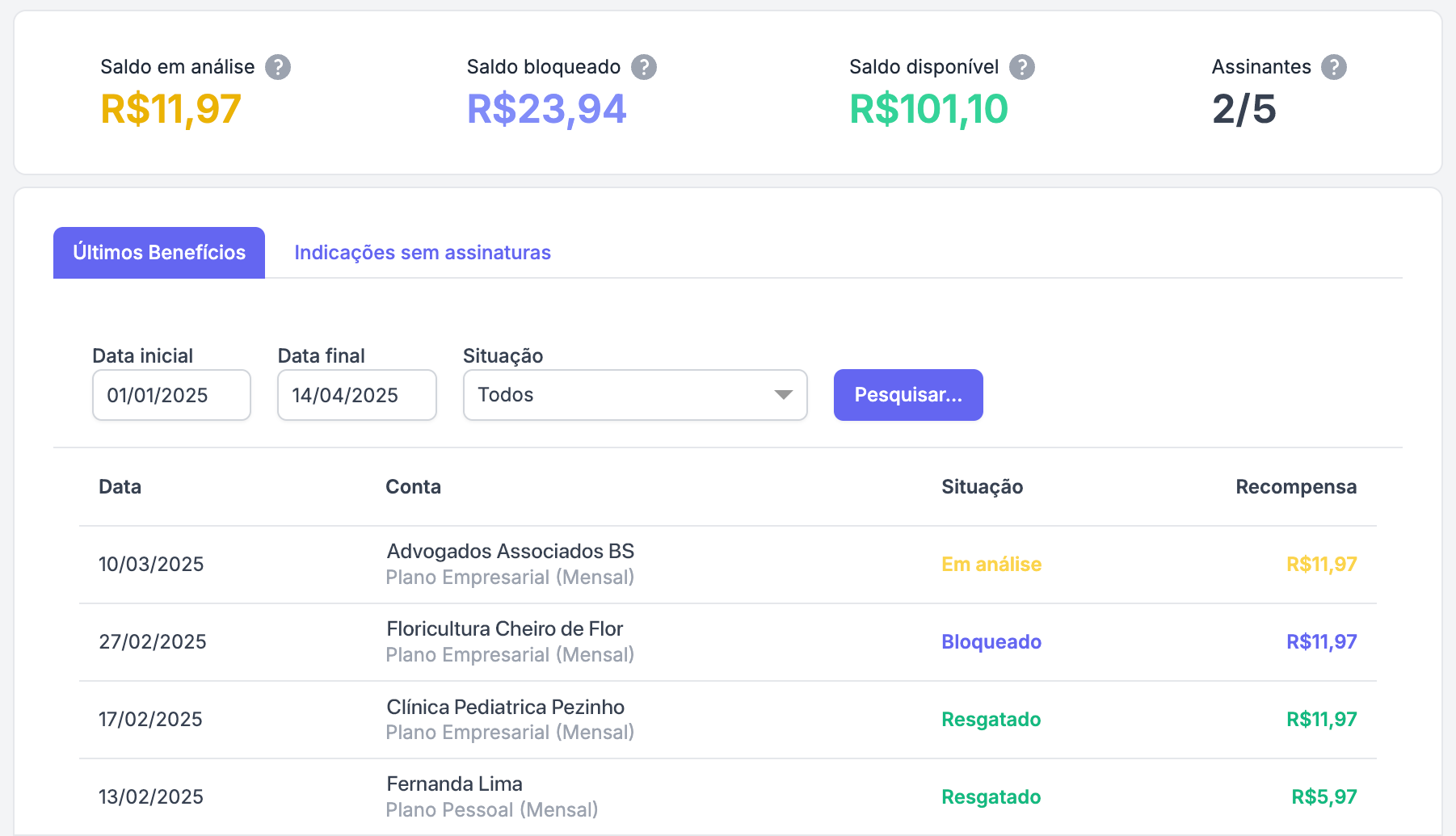Click help icon beside Assinantes
Viewport: 1456px width, 836px height.
click(1334, 67)
